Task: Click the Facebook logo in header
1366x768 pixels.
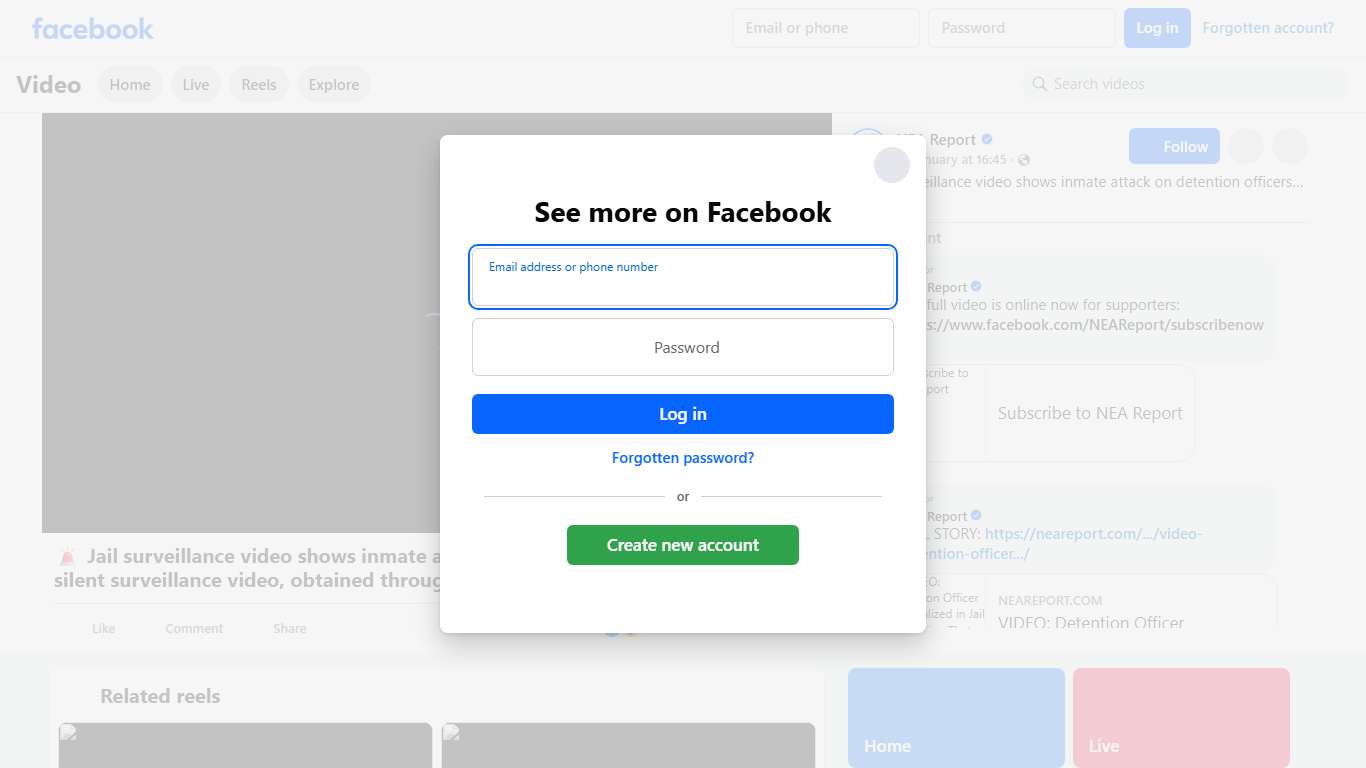Action: [93, 28]
